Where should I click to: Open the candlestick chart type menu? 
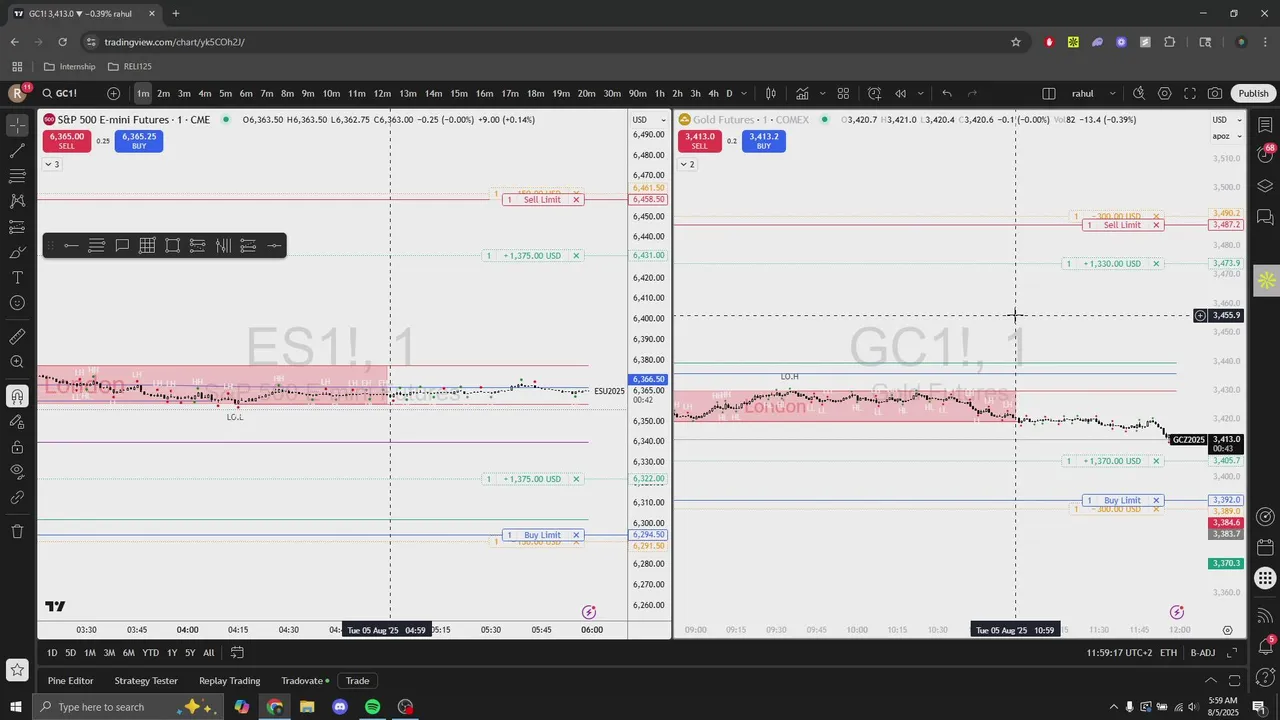pyautogui.click(x=771, y=93)
